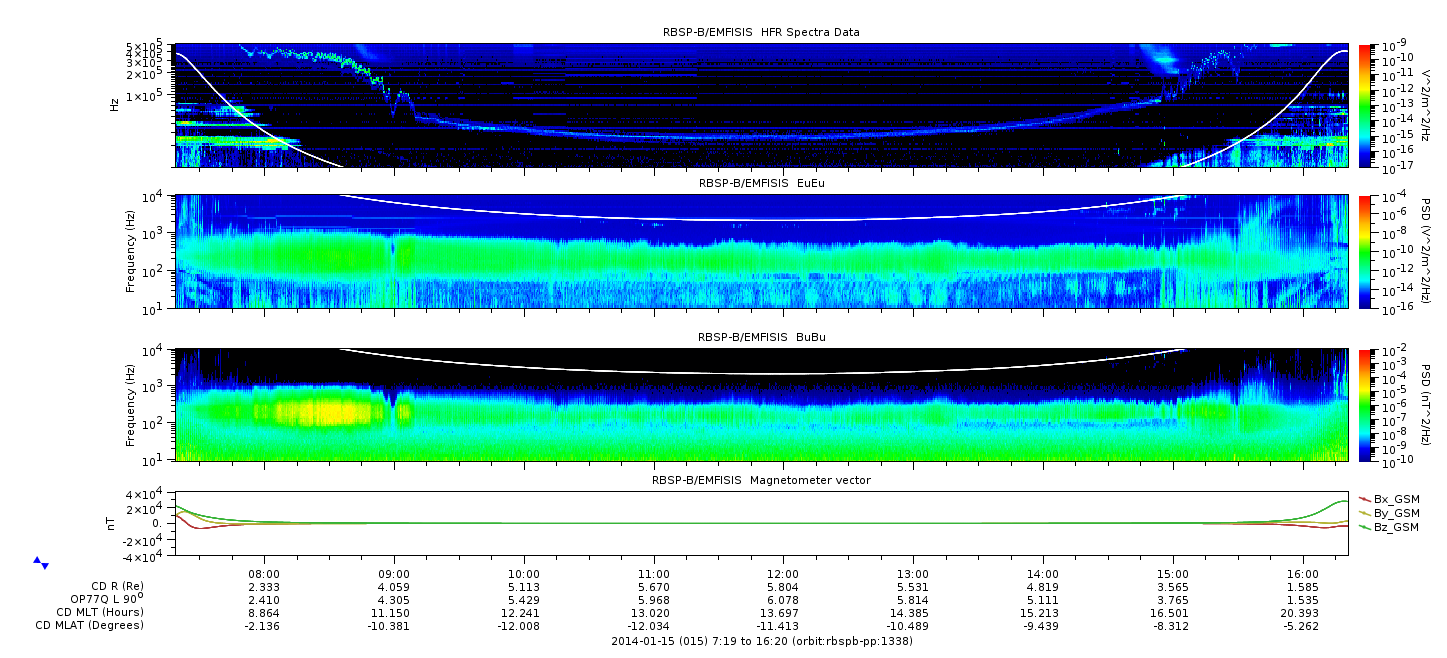Click the OP77Q L 90° row label
This screenshot has height=658, width=1447.
click(x=99, y=599)
